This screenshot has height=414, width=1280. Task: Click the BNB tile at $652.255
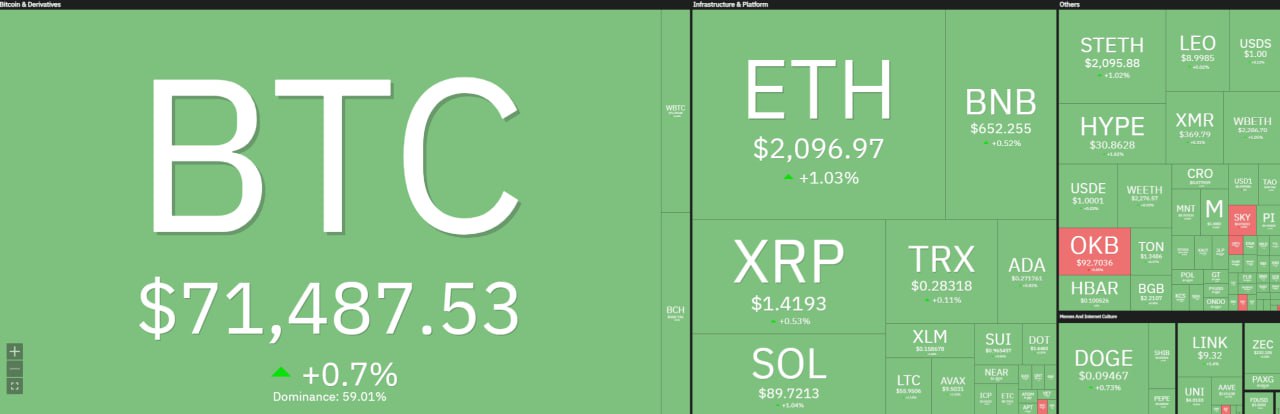click(x=1000, y=115)
